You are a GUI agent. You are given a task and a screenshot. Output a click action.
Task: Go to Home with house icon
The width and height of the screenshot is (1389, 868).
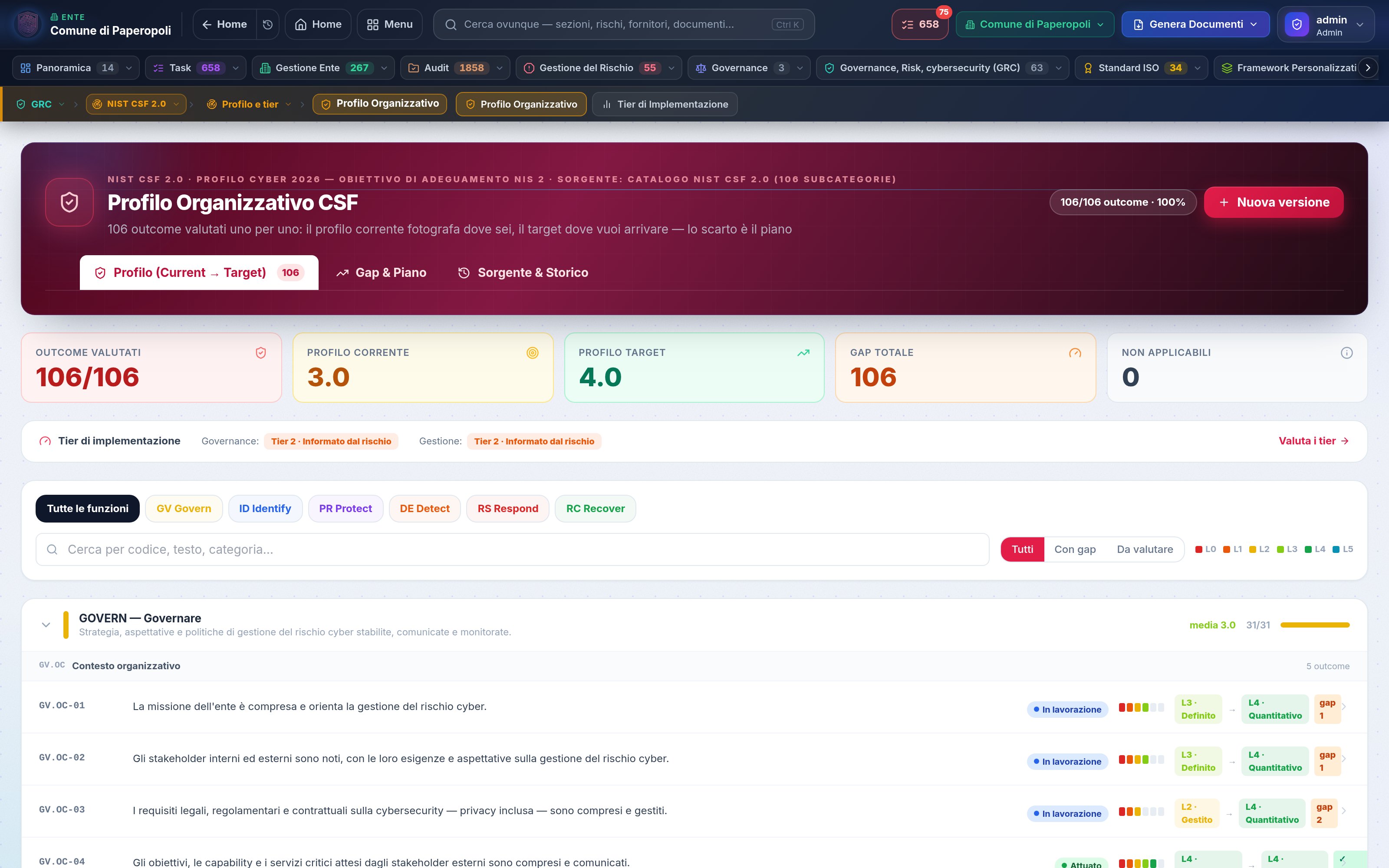pos(318,24)
